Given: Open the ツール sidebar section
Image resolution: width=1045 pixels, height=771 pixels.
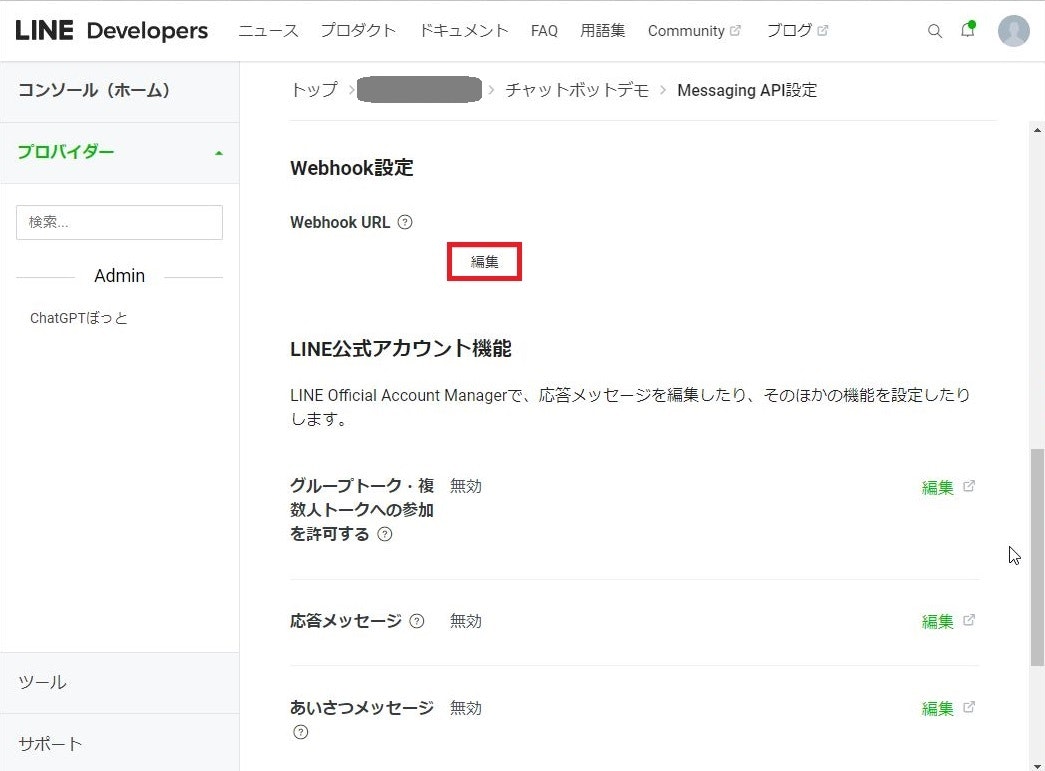Looking at the screenshot, I should (x=120, y=682).
